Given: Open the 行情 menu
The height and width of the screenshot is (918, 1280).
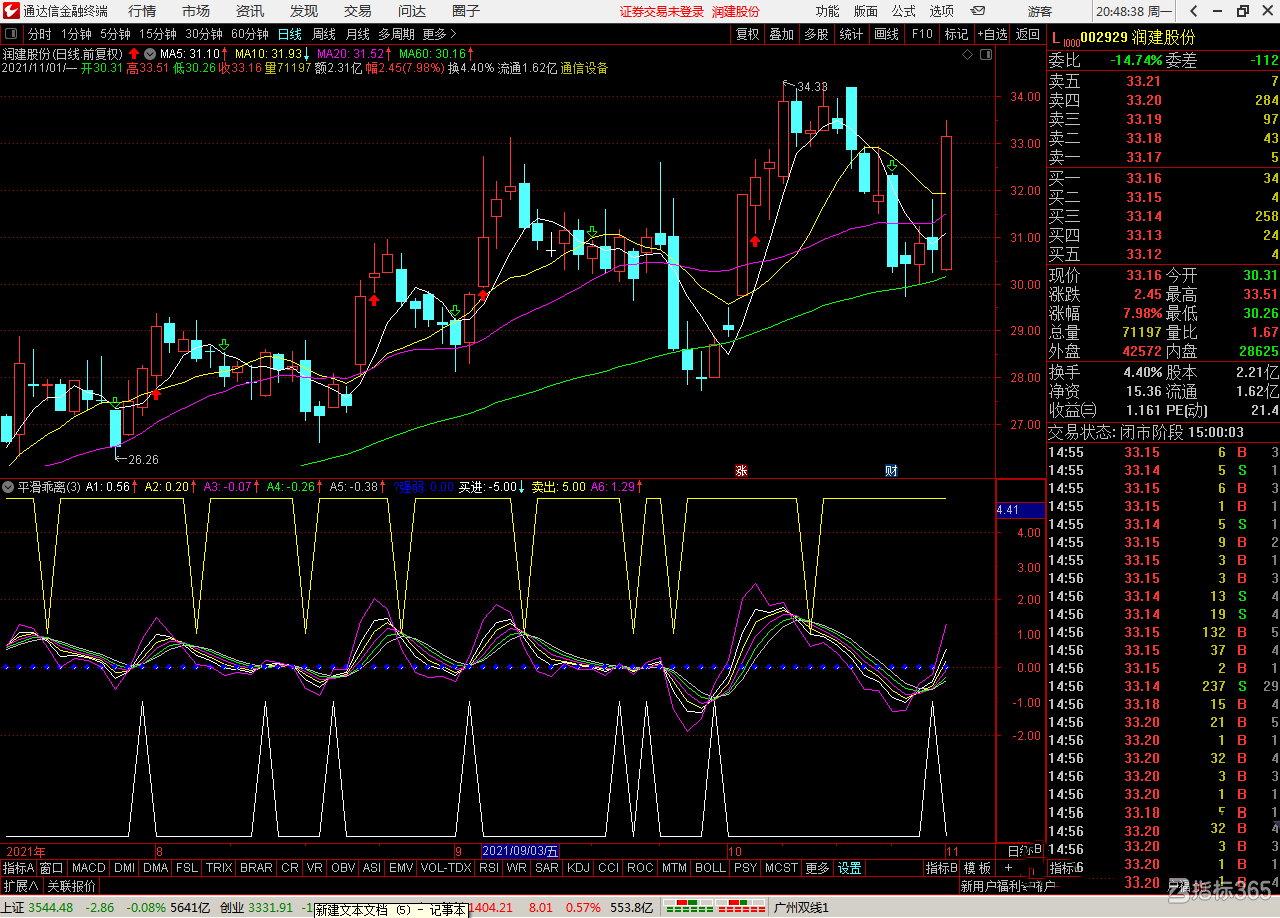Looking at the screenshot, I should click(x=142, y=11).
